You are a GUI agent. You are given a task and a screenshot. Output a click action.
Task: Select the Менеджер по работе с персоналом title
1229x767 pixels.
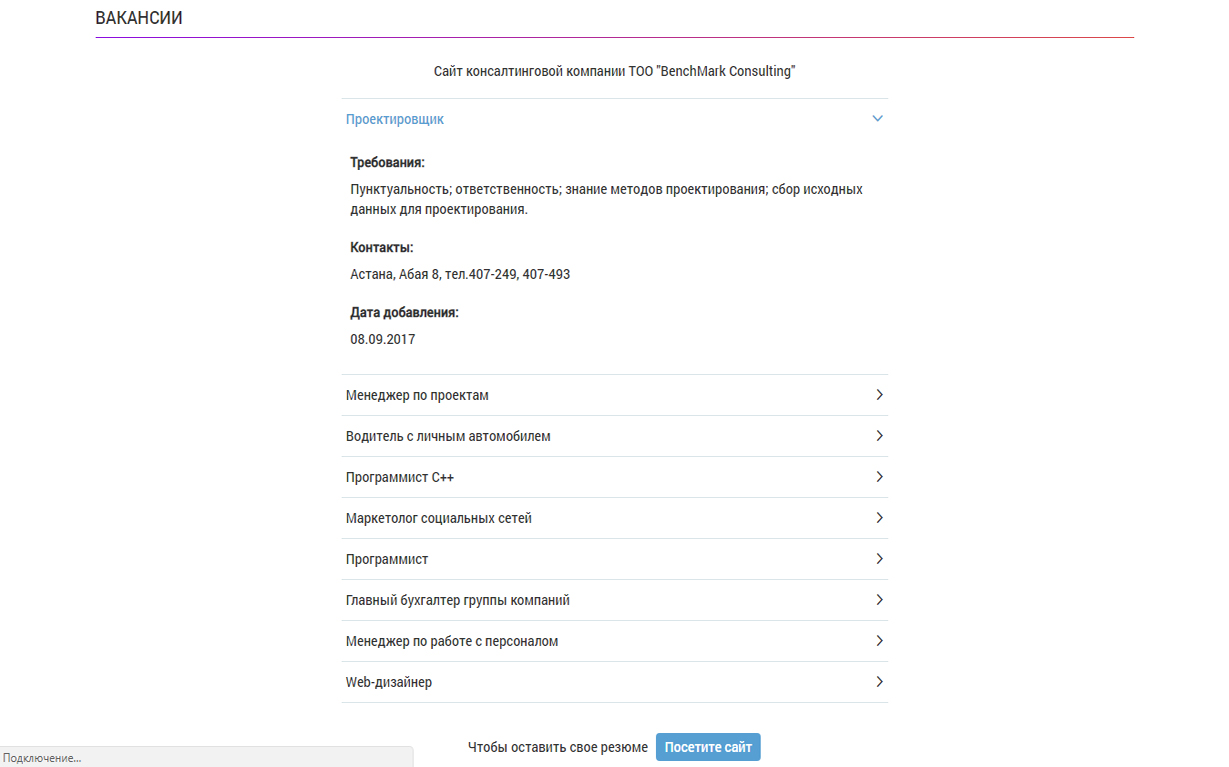(x=452, y=641)
